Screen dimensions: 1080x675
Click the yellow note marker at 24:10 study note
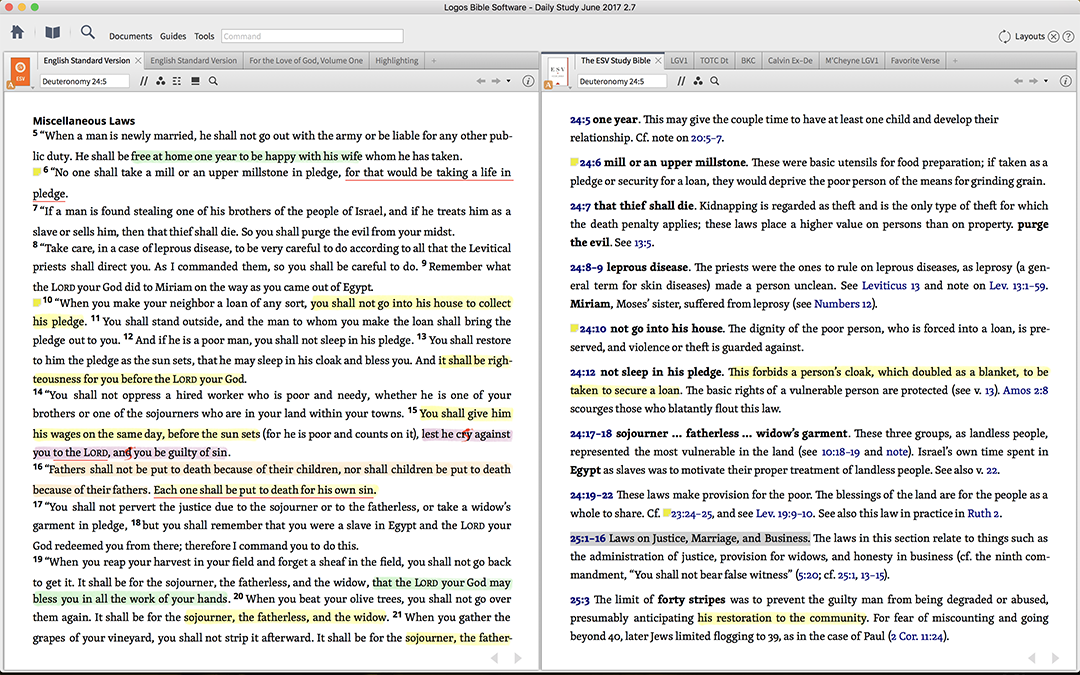coord(574,328)
